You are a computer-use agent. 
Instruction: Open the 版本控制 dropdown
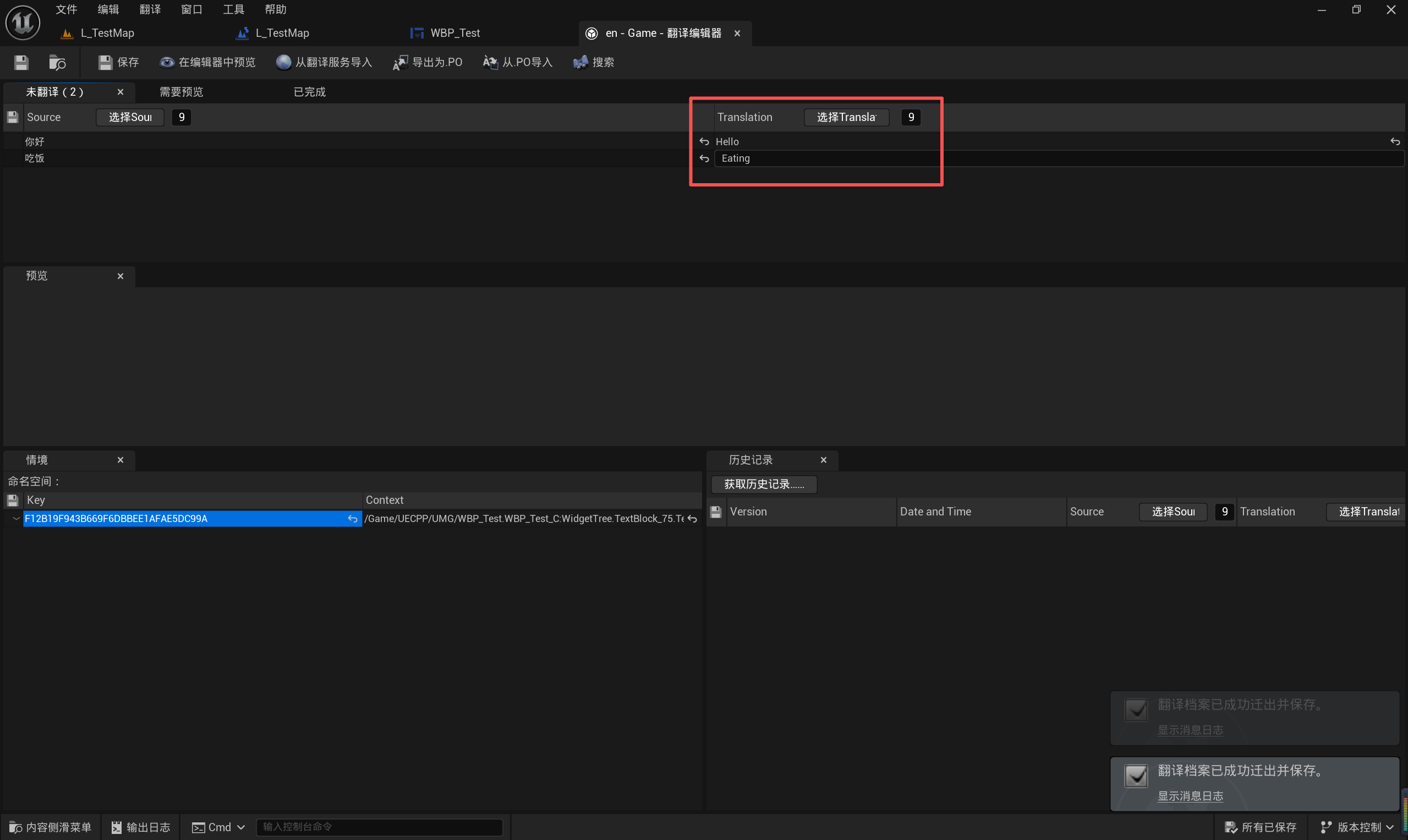(1356, 827)
